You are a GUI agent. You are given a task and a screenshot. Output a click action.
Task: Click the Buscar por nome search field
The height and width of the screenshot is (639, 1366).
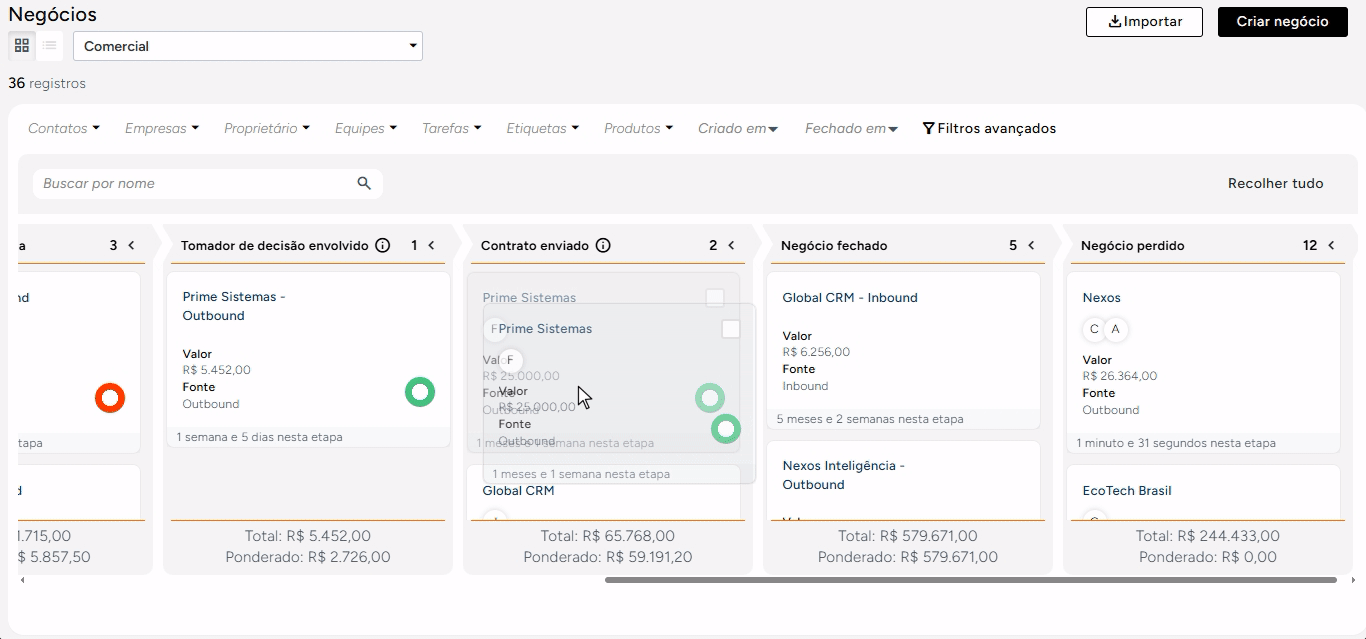[x=195, y=184]
